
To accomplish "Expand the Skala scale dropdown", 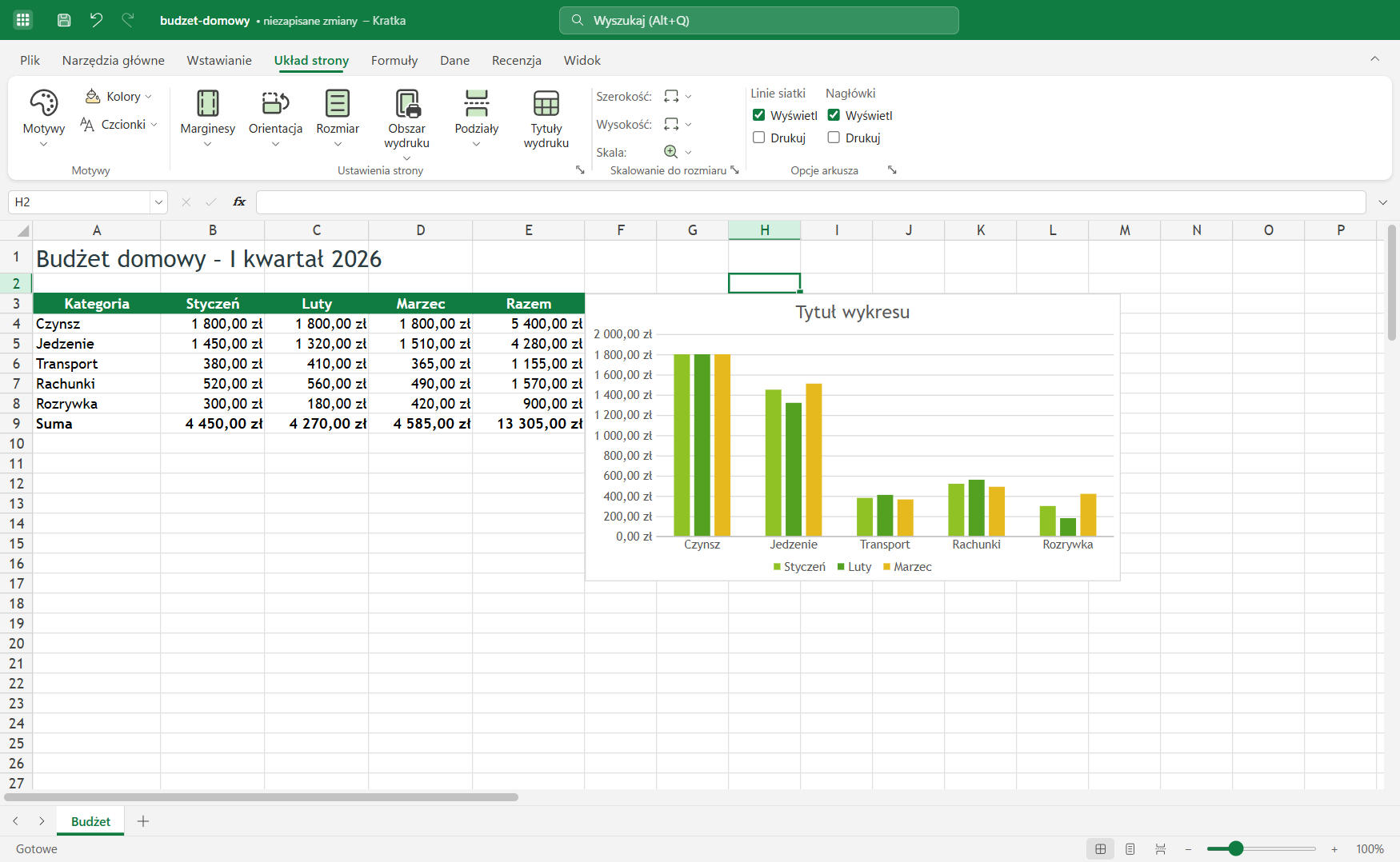I will 678,152.
